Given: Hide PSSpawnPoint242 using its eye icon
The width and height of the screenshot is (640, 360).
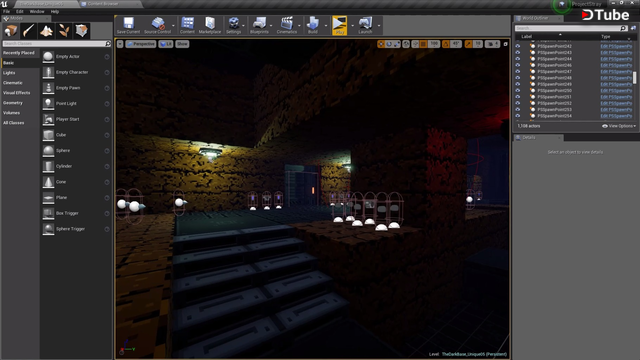Looking at the screenshot, I should (518, 46).
